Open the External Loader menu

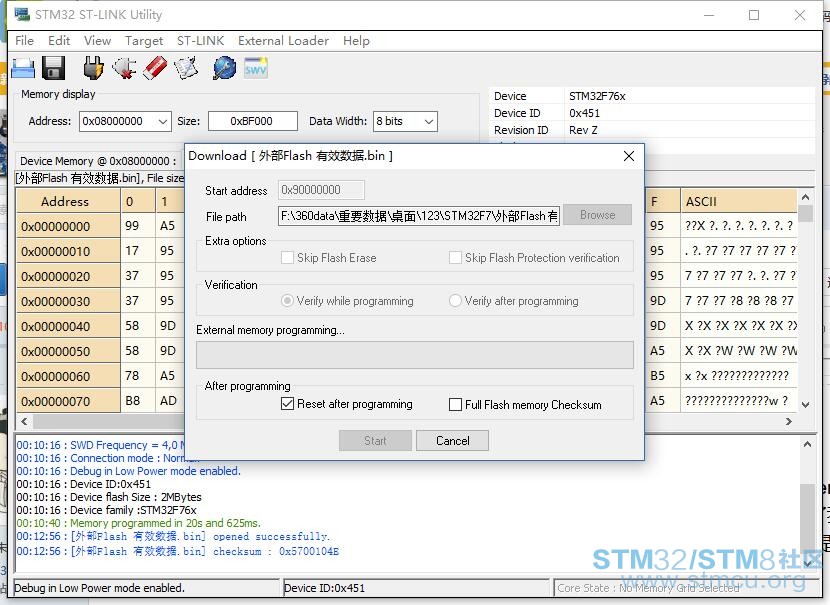283,41
